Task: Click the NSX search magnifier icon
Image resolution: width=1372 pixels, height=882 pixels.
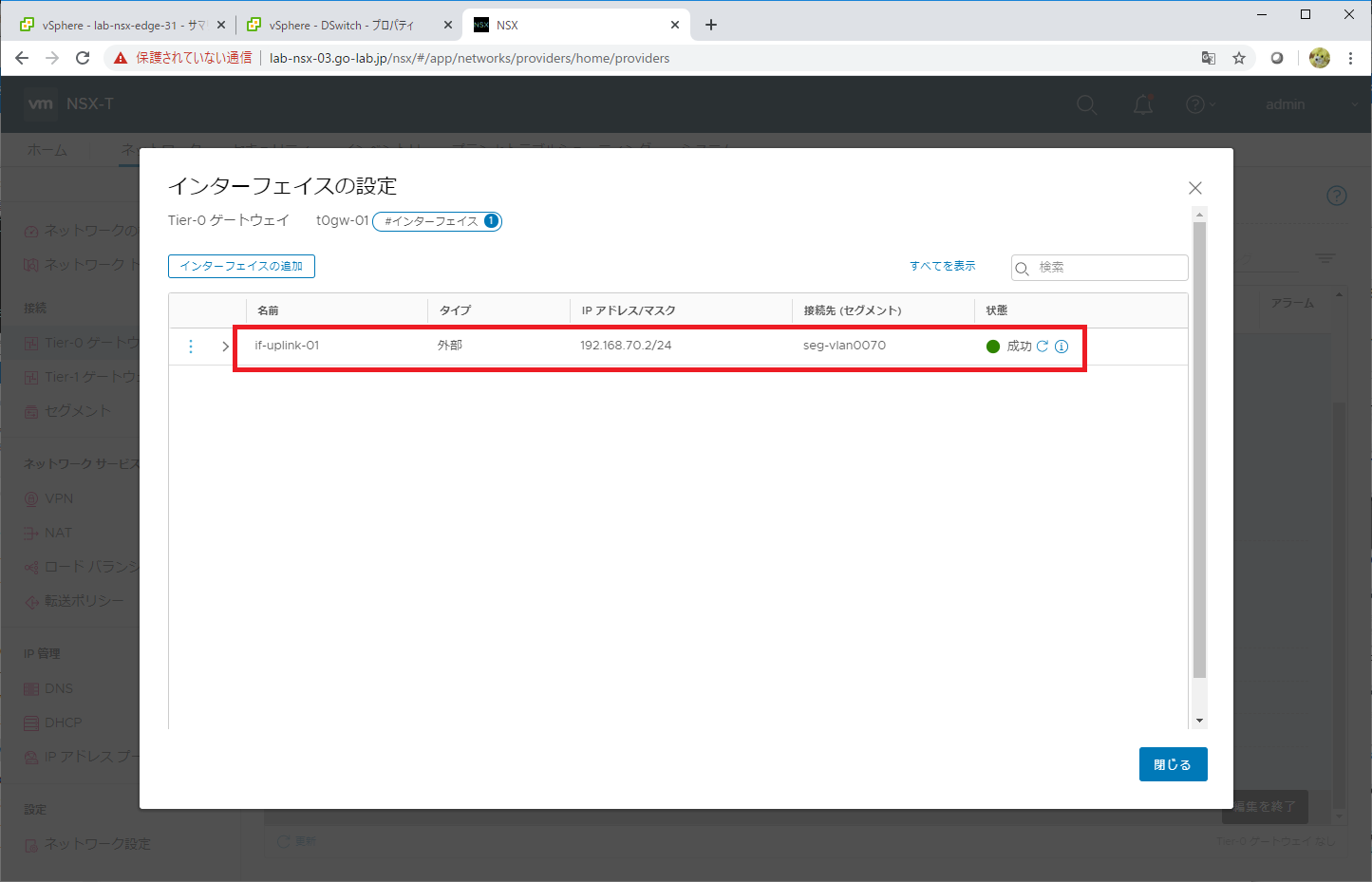Action: (x=1087, y=104)
